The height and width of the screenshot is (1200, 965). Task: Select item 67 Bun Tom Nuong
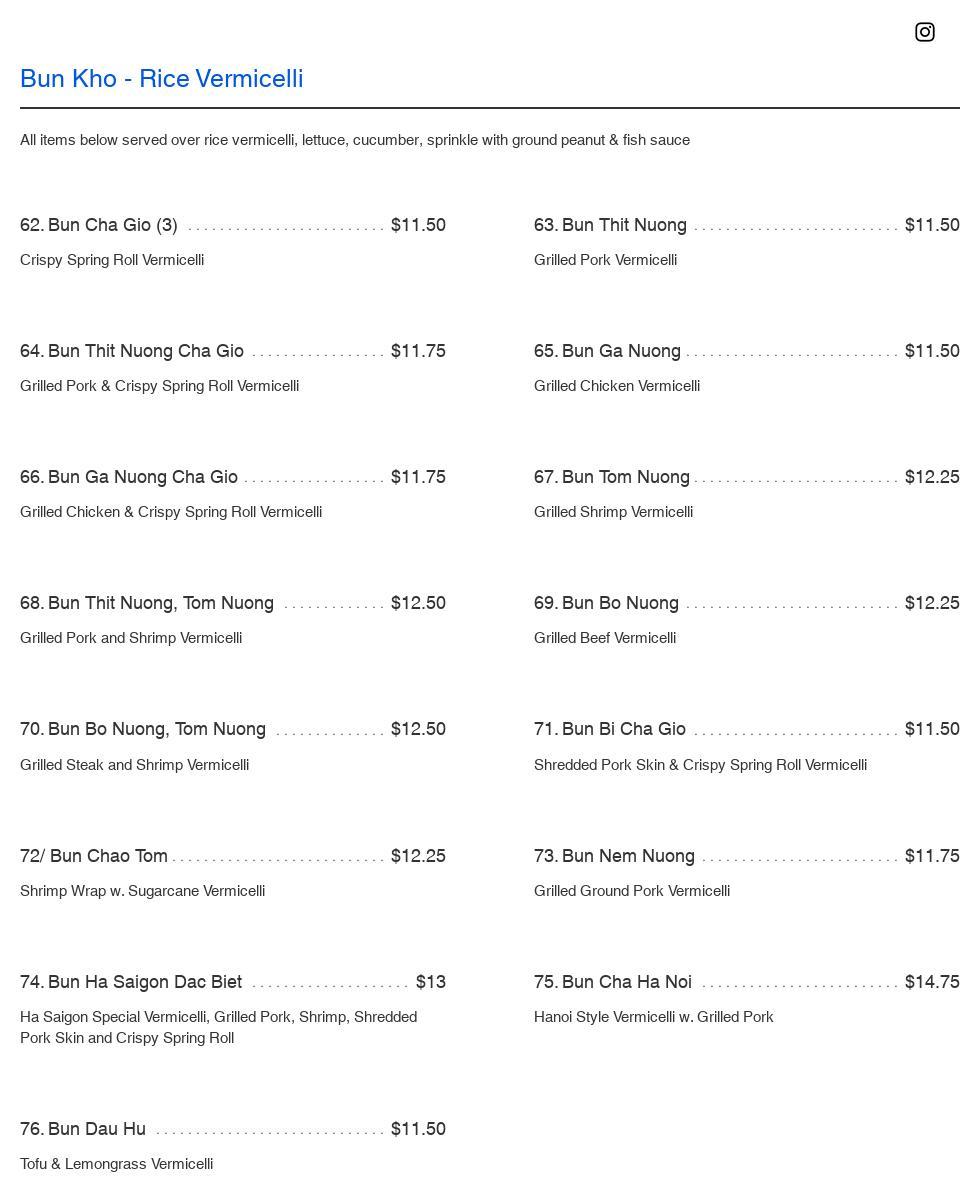click(612, 477)
